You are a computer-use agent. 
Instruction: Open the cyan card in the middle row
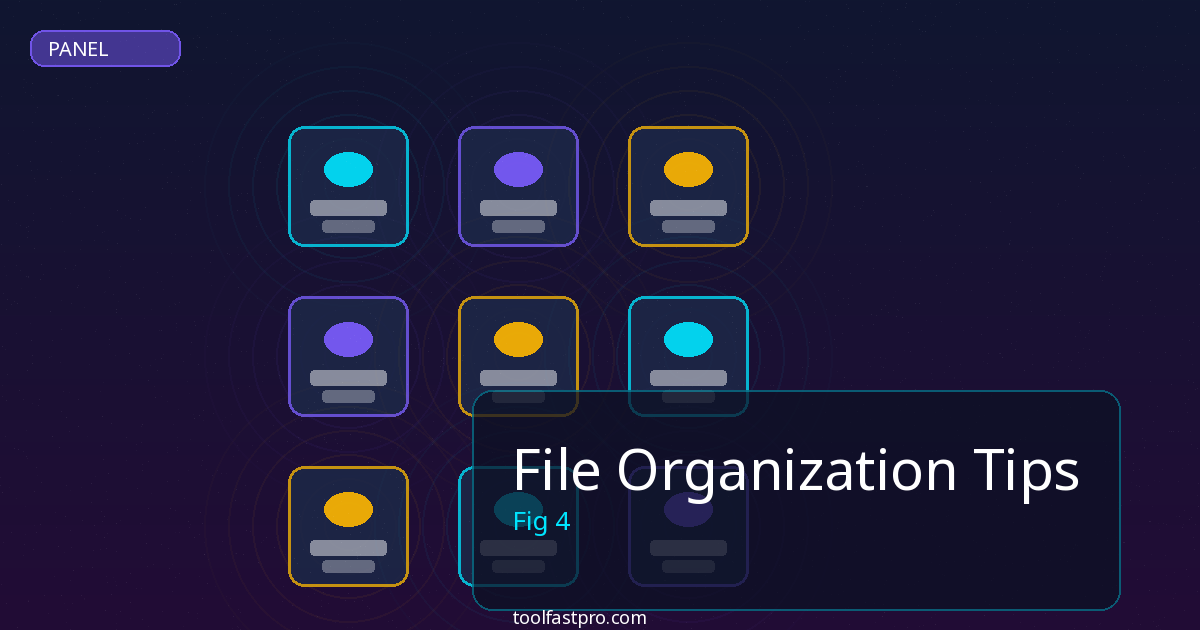tap(688, 356)
